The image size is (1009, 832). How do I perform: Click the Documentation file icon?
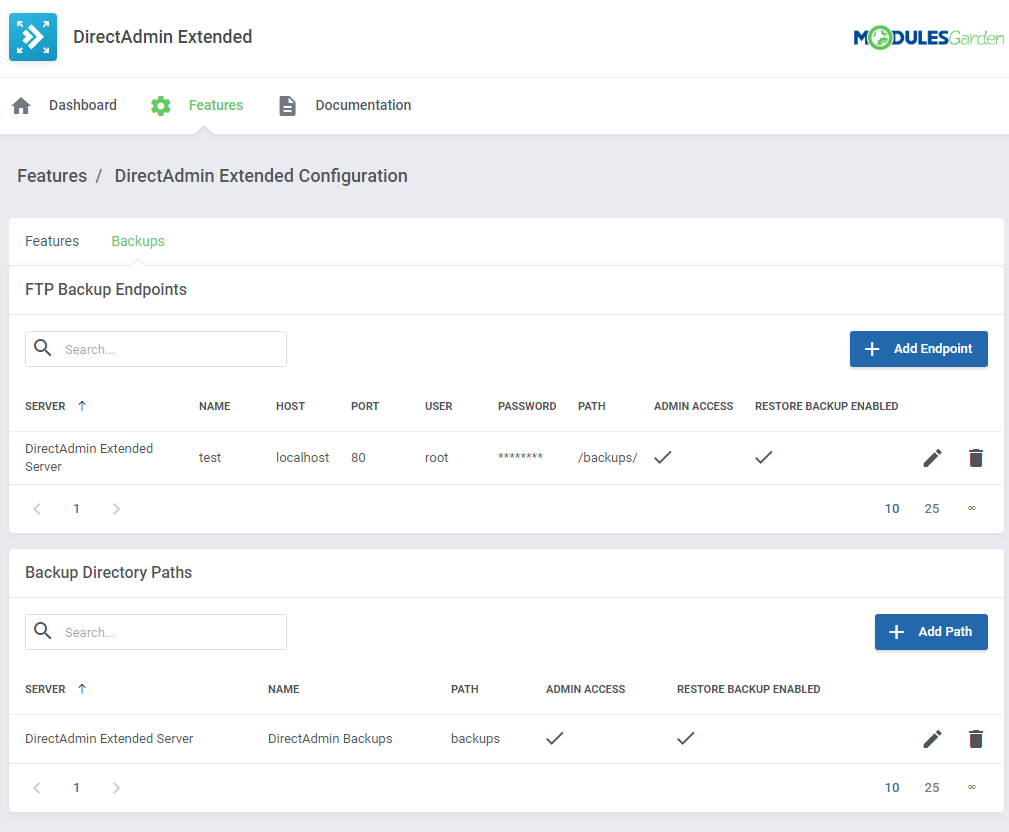click(x=288, y=106)
